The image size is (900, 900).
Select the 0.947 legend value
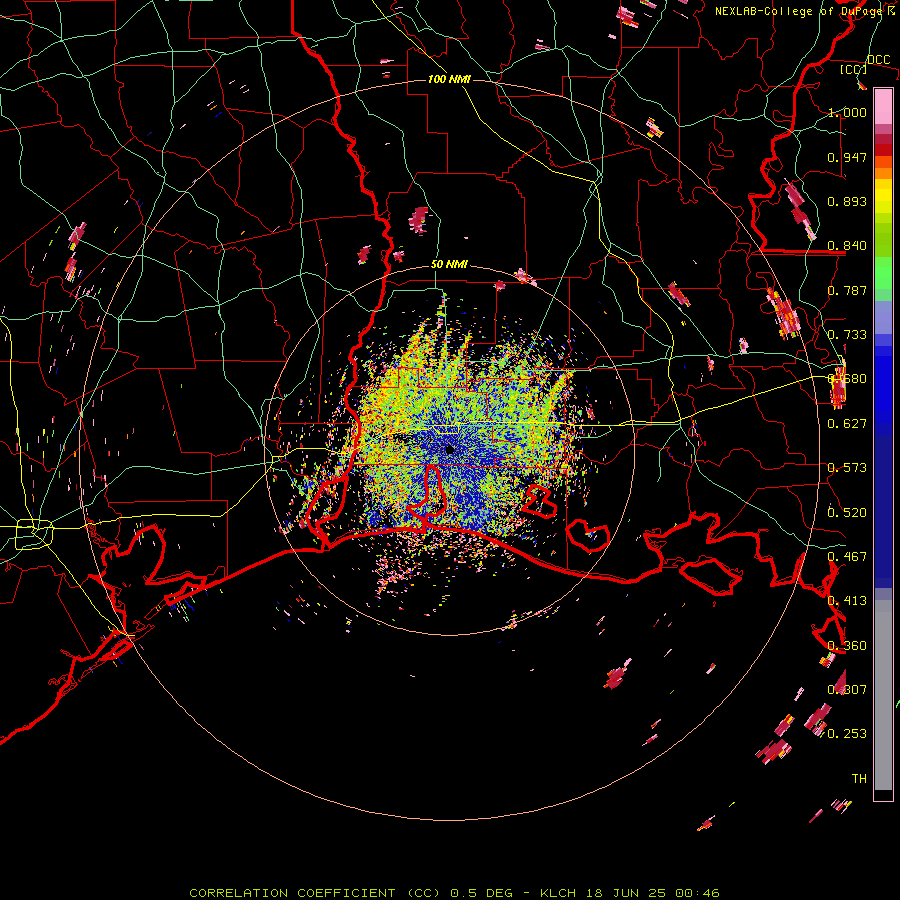[x=847, y=157]
